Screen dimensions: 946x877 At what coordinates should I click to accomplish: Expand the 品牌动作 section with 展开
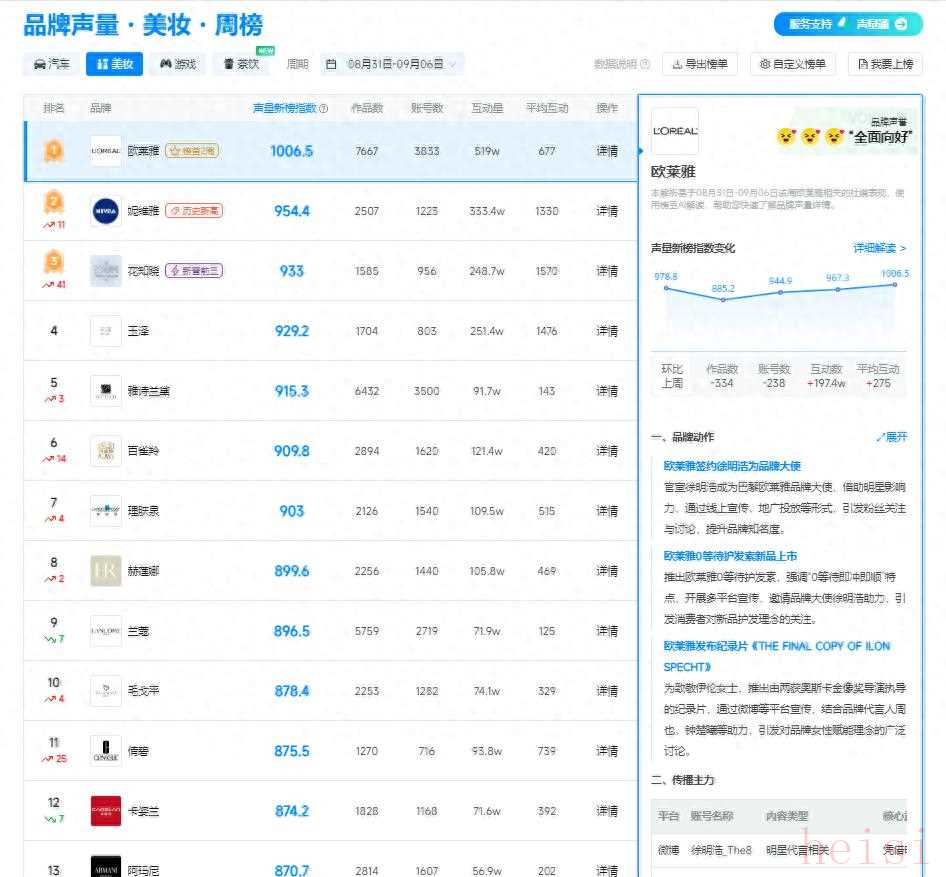[891, 437]
